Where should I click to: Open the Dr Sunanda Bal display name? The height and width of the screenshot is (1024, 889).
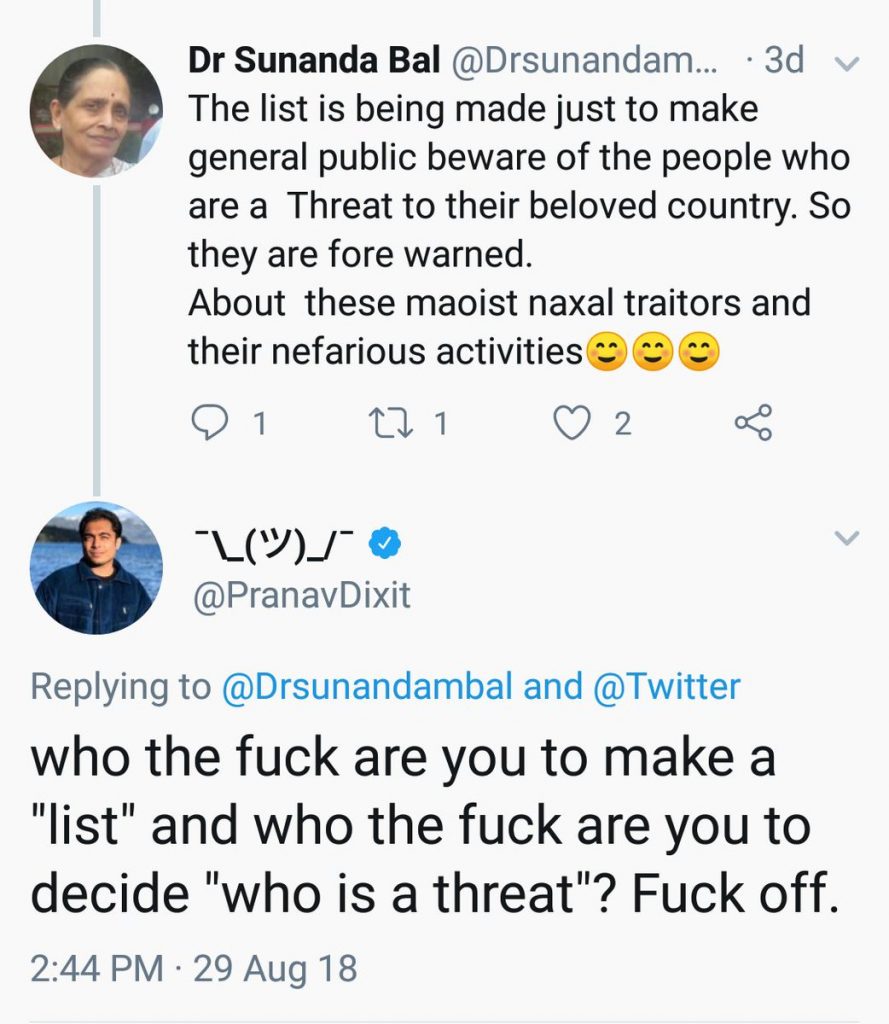[x=315, y=61]
